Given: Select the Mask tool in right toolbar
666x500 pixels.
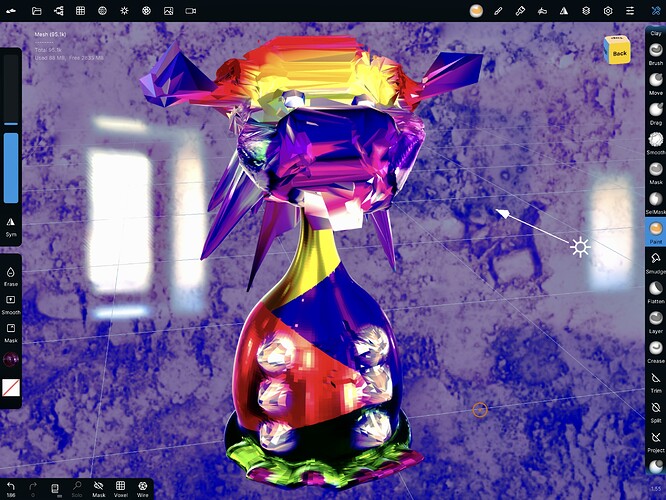Looking at the screenshot, I should [x=656, y=172].
